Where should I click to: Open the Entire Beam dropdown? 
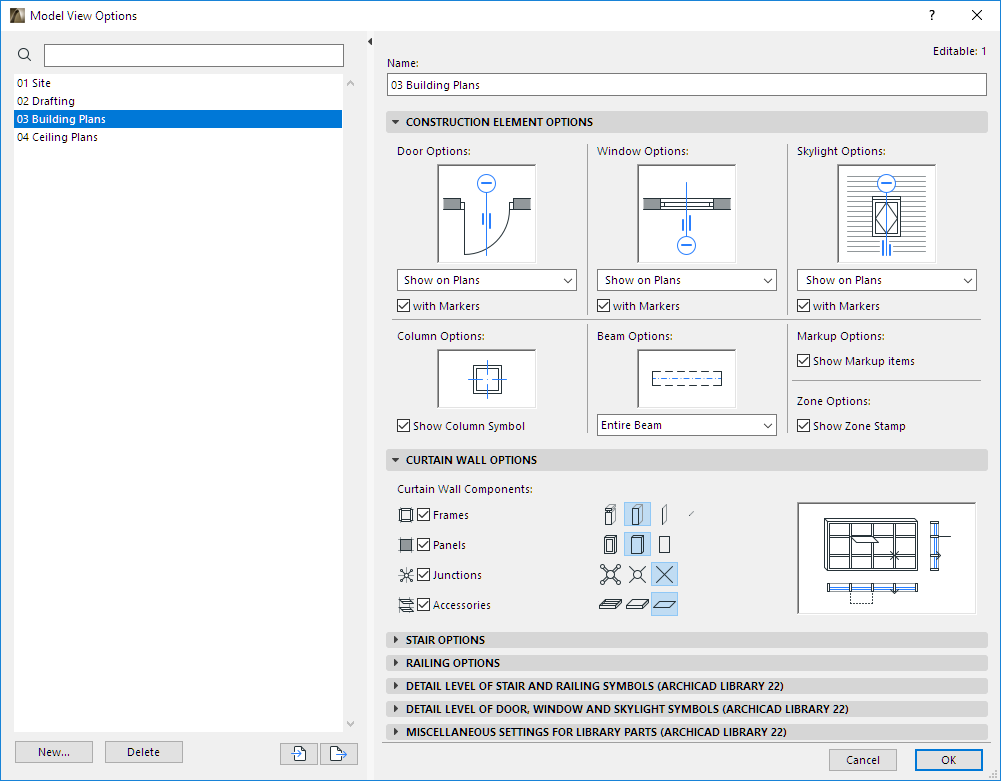686,425
